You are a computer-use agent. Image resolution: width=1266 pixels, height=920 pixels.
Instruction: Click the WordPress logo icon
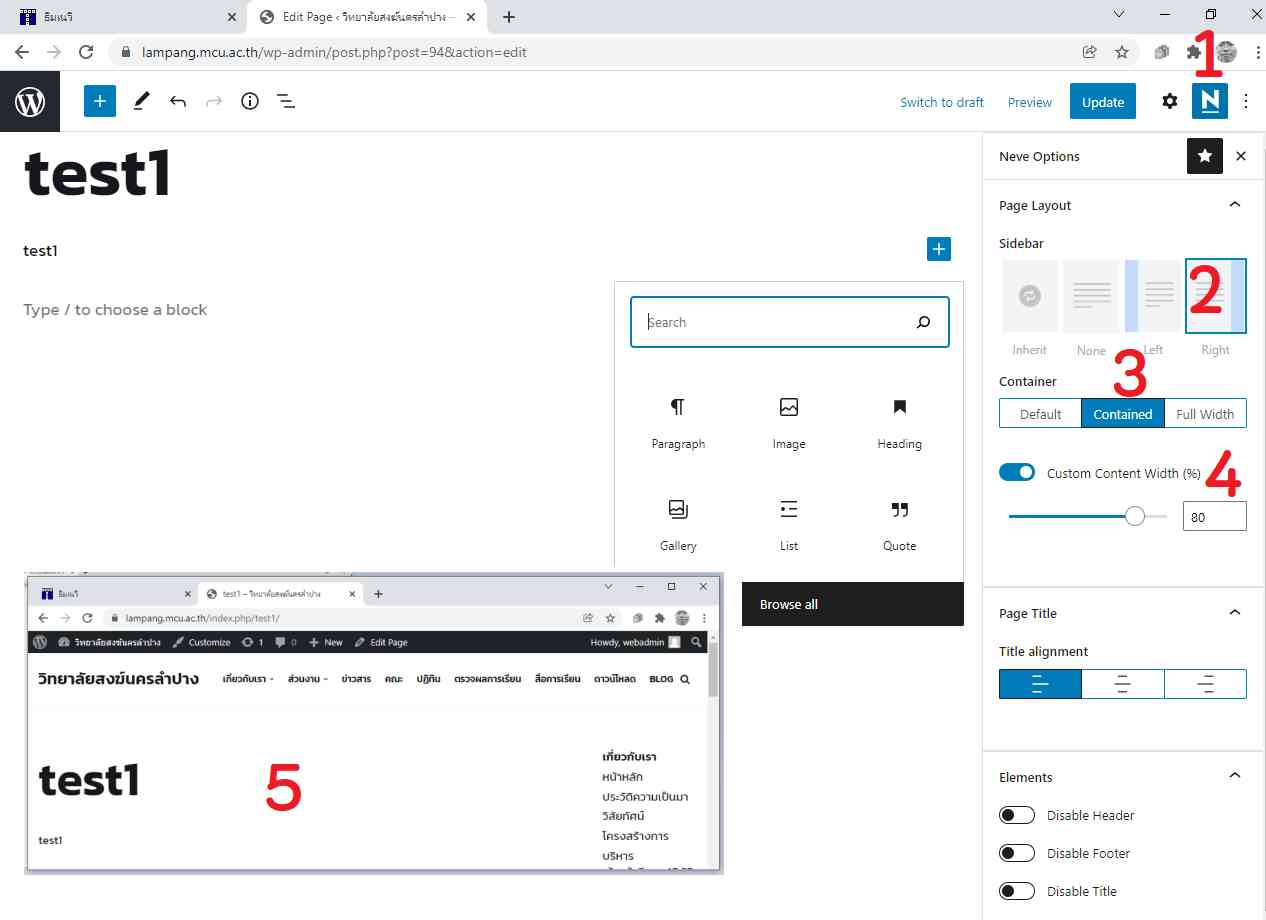(30, 101)
